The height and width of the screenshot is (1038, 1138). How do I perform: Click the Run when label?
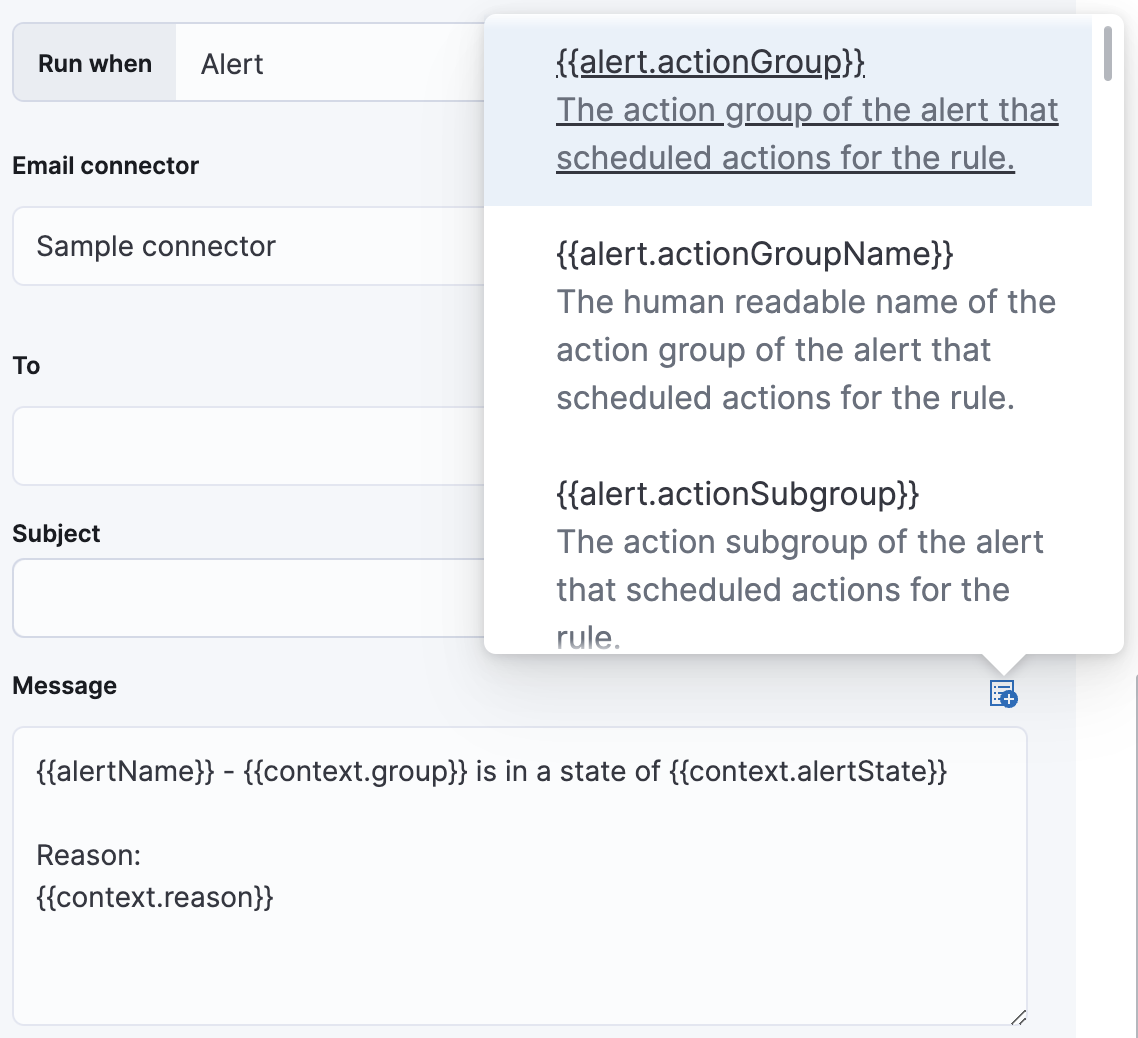pyautogui.click(x=94, y=62)
